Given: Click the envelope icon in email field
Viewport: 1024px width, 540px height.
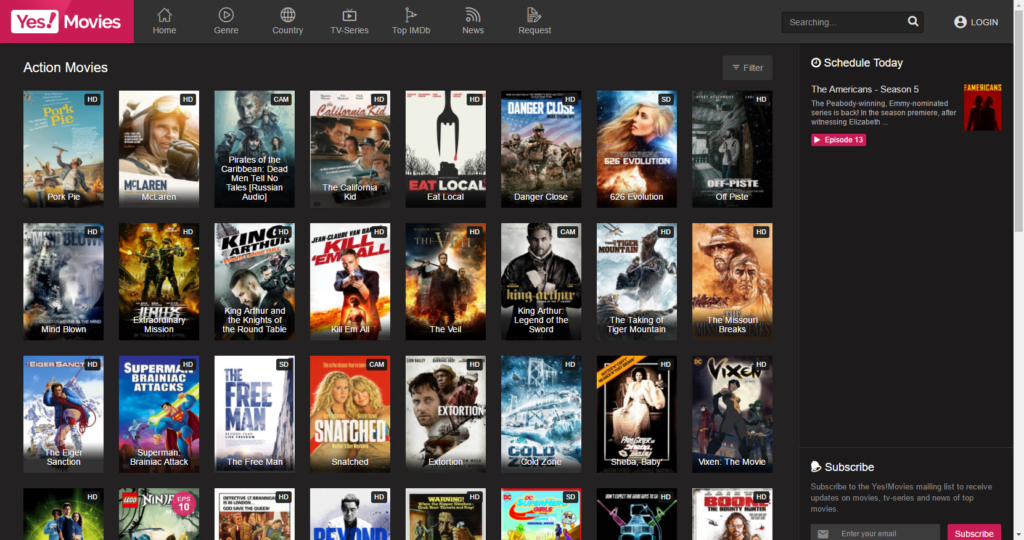Looking at the screenshot, I should [x=823, y=533].
